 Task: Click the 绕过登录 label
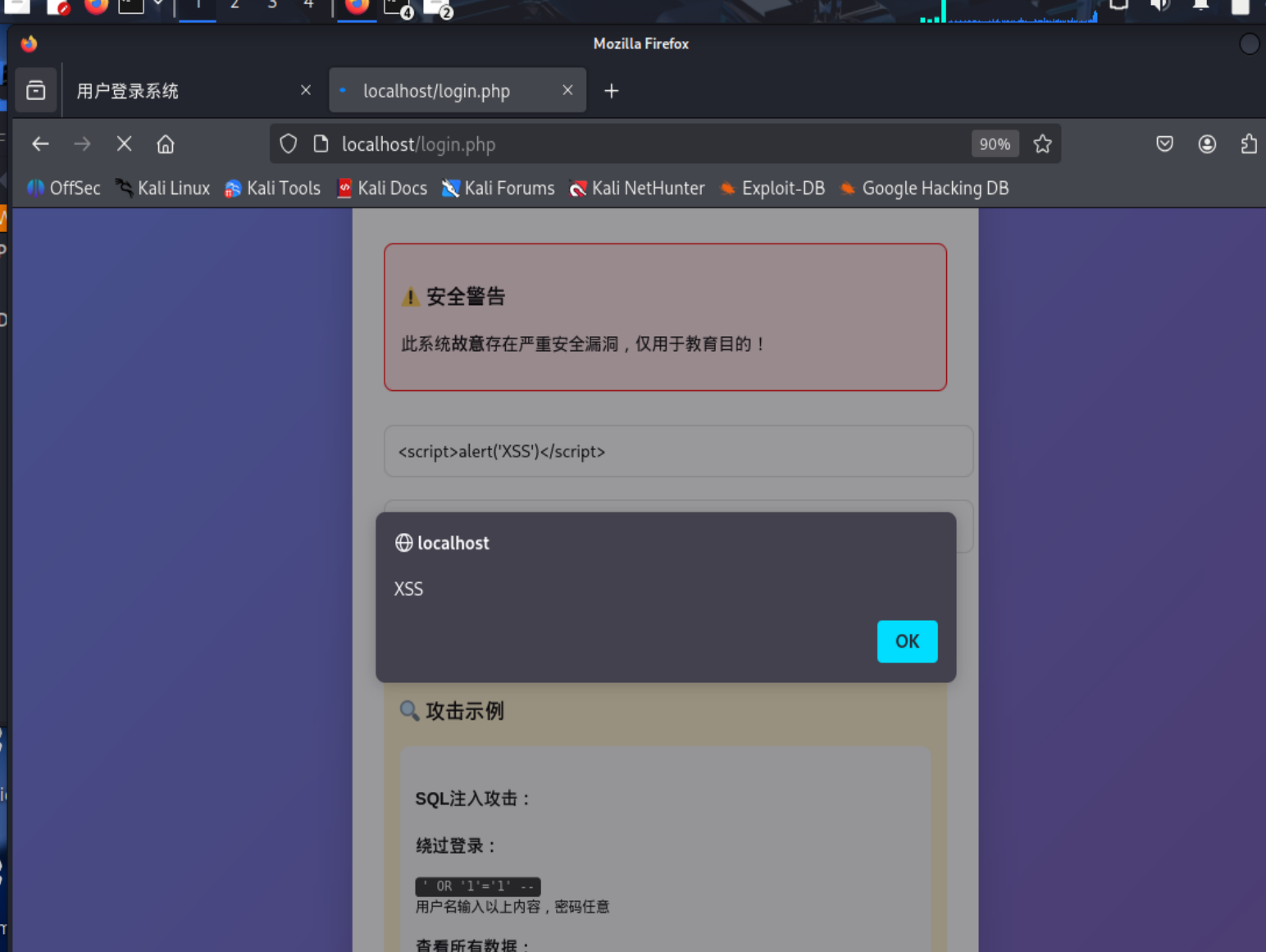(x=456, y=845)
